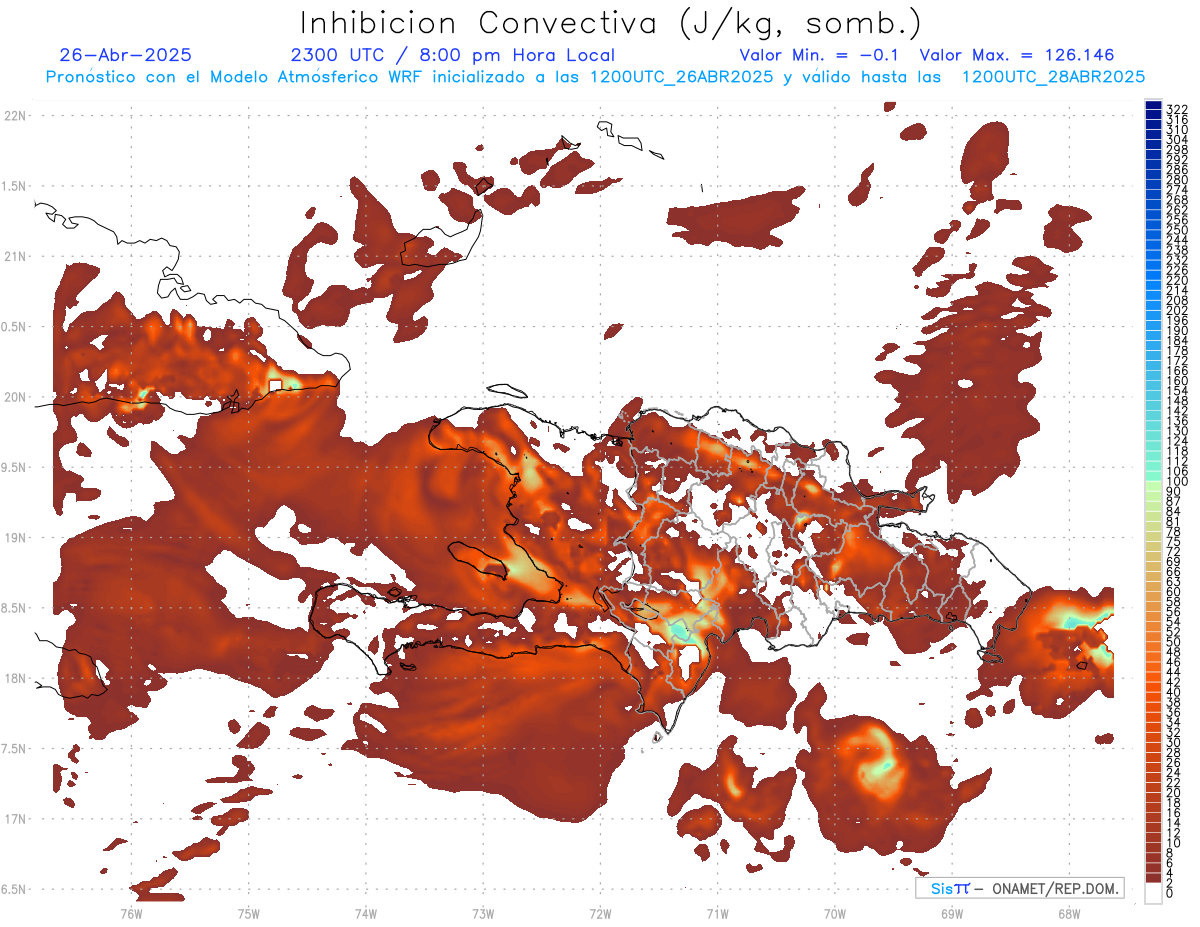This screenshot has height=927, width=1200.
Task: Click the white 0 swatch at color bar bottom
Action: [1154, 892]
